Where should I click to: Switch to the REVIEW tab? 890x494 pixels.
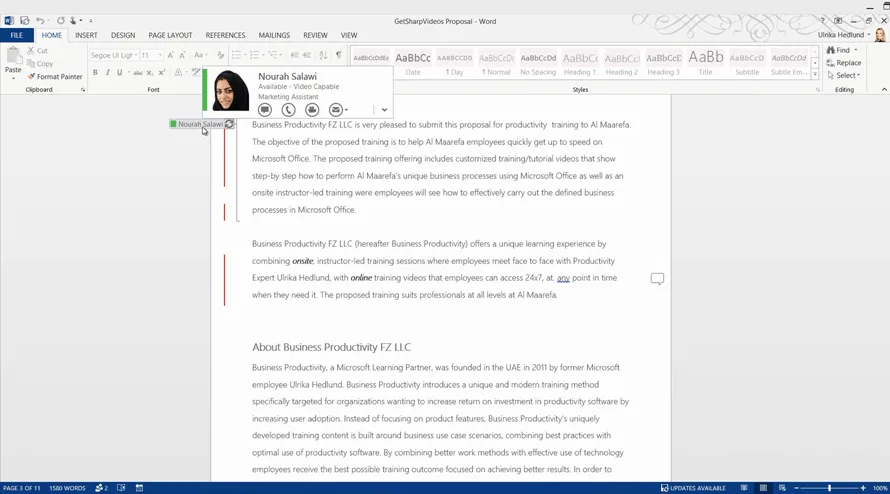[x=315, y=35]
